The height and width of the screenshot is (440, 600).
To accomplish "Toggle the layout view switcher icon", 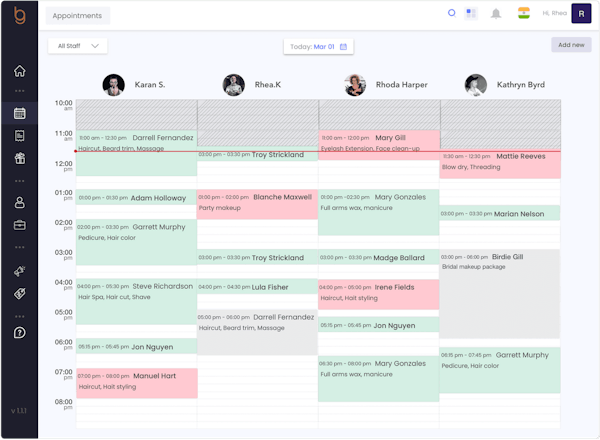I will click(471, 13).
